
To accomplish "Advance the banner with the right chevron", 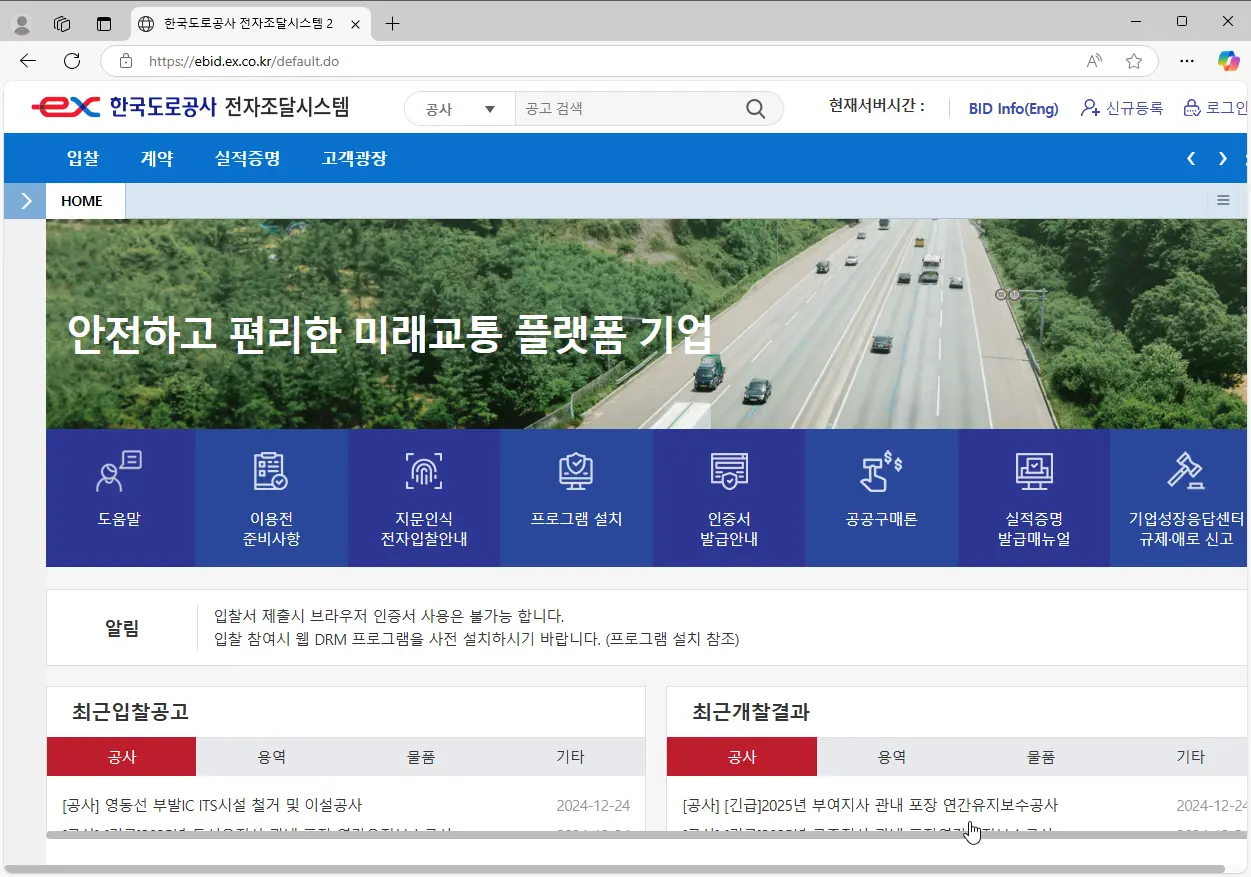I will [1221, 158].
